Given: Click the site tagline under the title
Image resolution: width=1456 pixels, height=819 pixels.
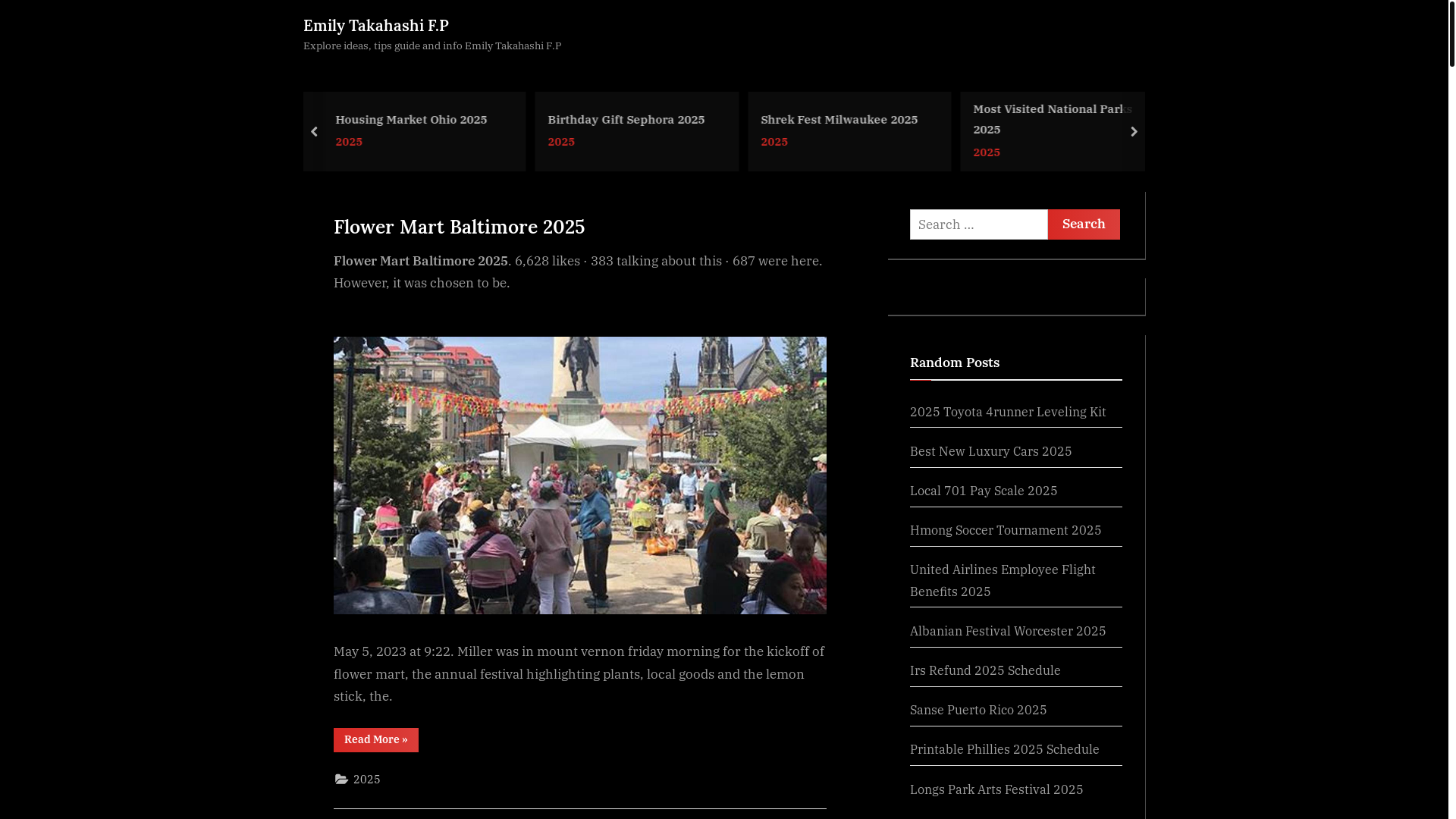Looking at the screenshot, I should (432, 46).
